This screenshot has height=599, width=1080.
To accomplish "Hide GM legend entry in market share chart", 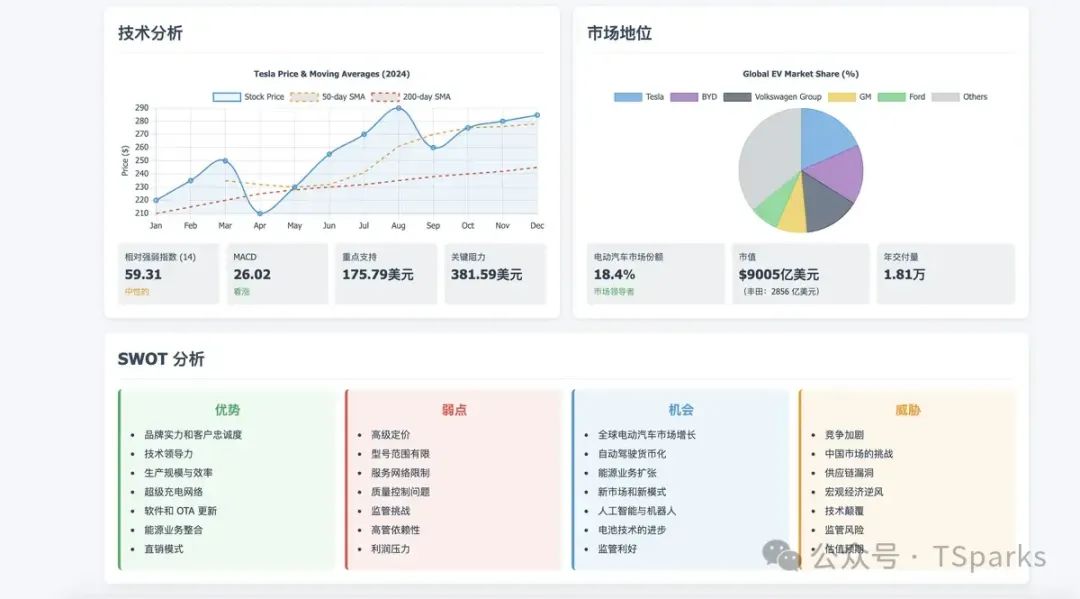I will 842,97.
